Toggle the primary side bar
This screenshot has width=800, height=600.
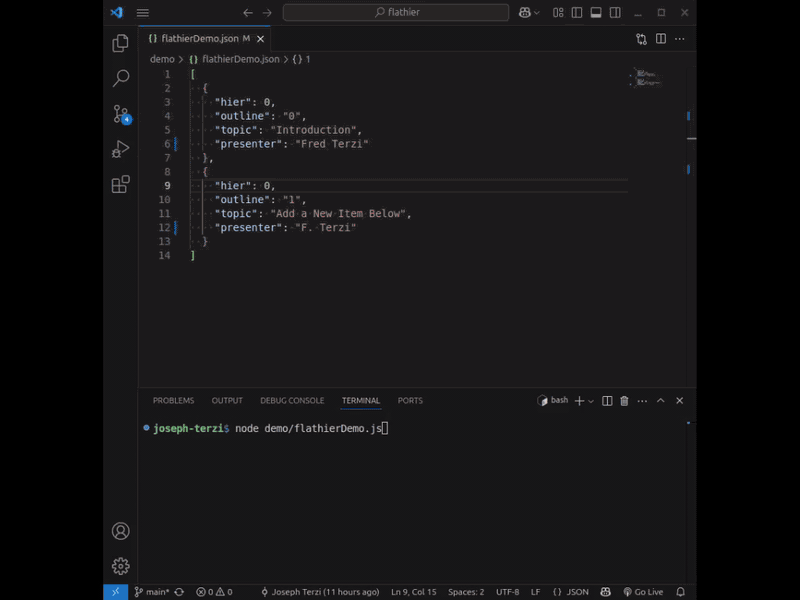[x=577, y=13]
